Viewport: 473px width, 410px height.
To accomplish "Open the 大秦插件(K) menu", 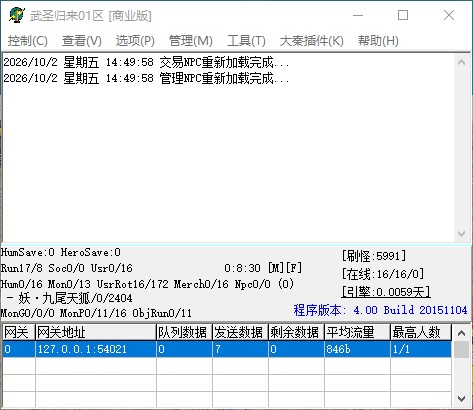I will pyautogui.click(x=312, y=41).
